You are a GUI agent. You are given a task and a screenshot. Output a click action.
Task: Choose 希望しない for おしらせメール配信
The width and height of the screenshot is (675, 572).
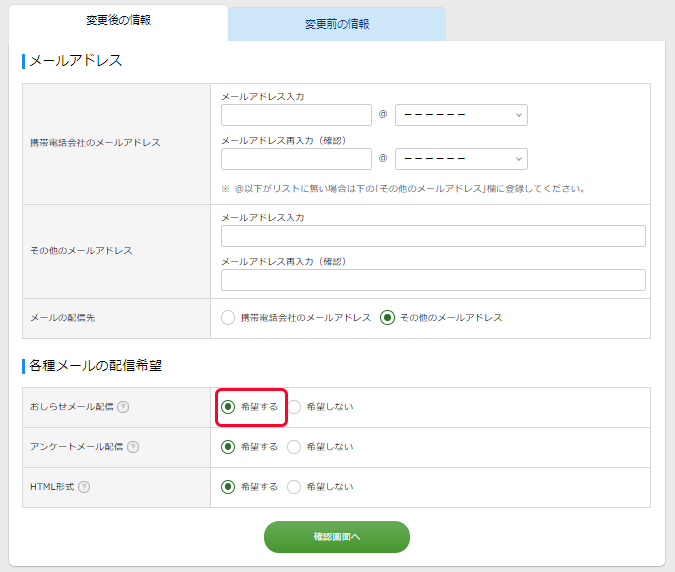(x=294, y=407)
